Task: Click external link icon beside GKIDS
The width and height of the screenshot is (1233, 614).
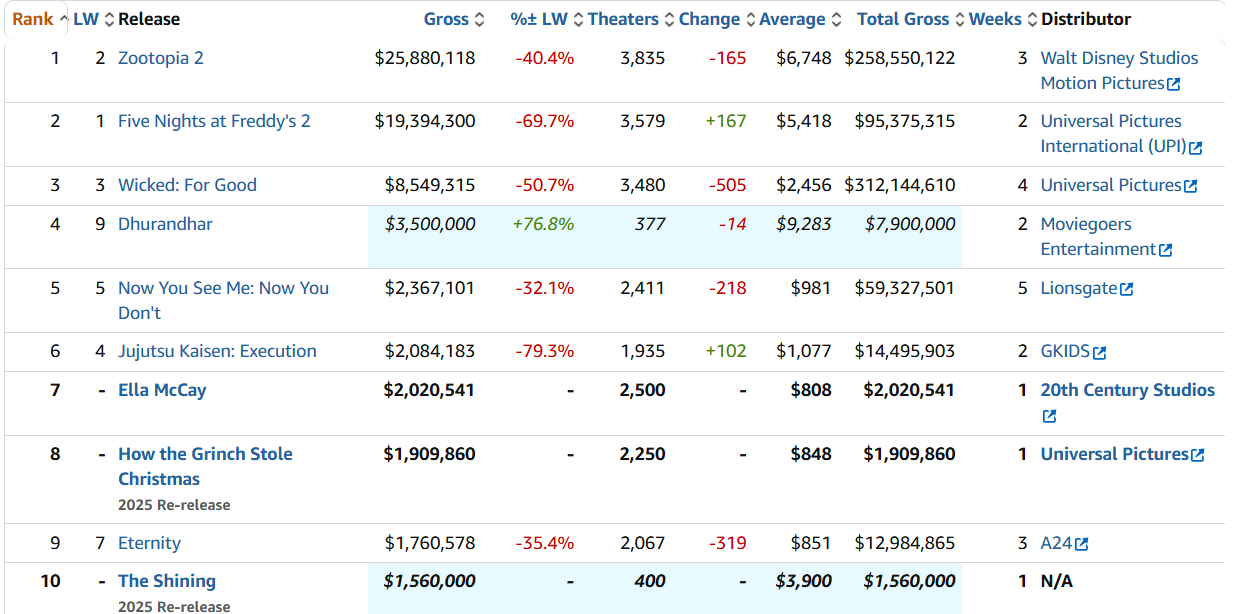Action: [x=1100, y=352]
